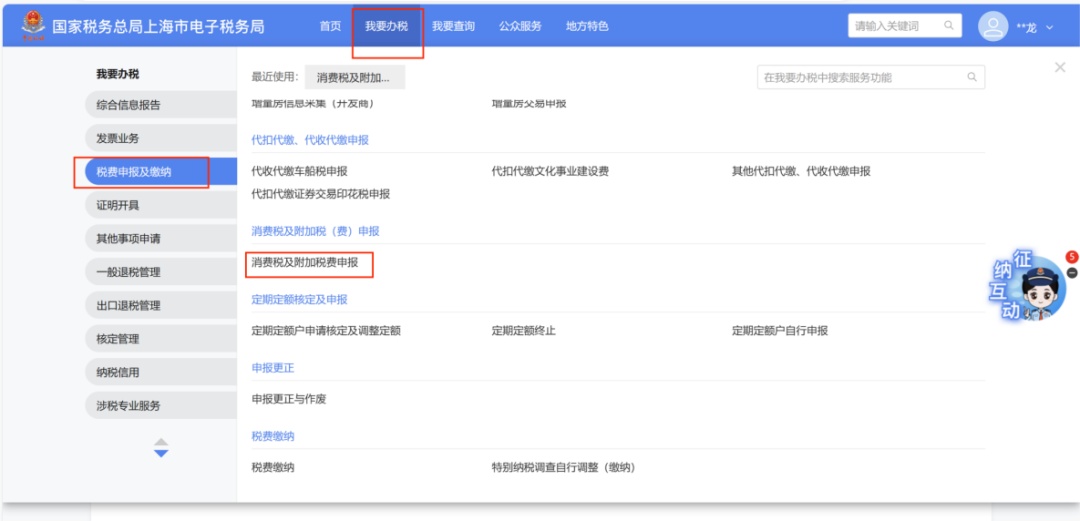Open 申报更正与作废 link
Viewport: 1080px width, 521px height.
coord(289,399)
